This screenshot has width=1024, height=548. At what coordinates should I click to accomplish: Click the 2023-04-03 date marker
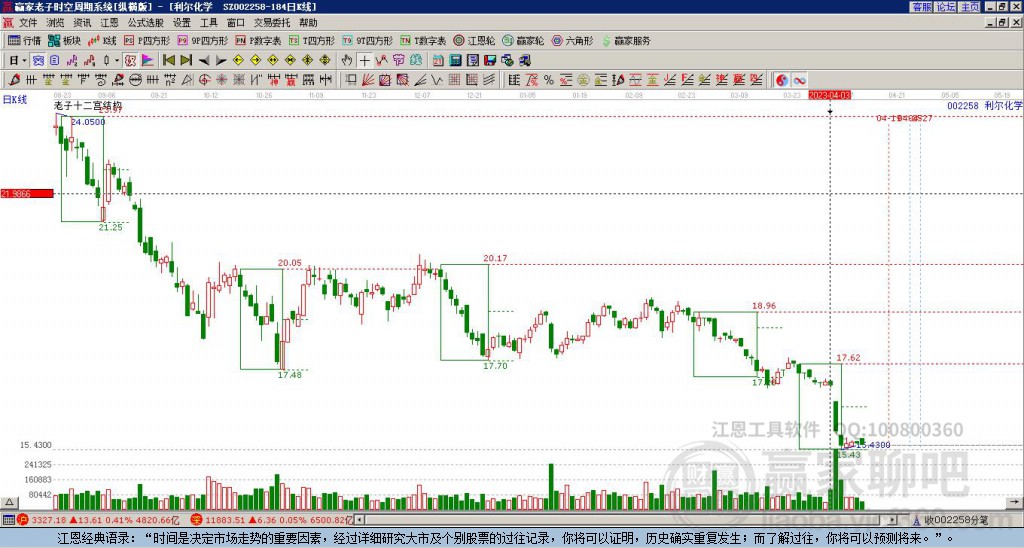point(829,95)
